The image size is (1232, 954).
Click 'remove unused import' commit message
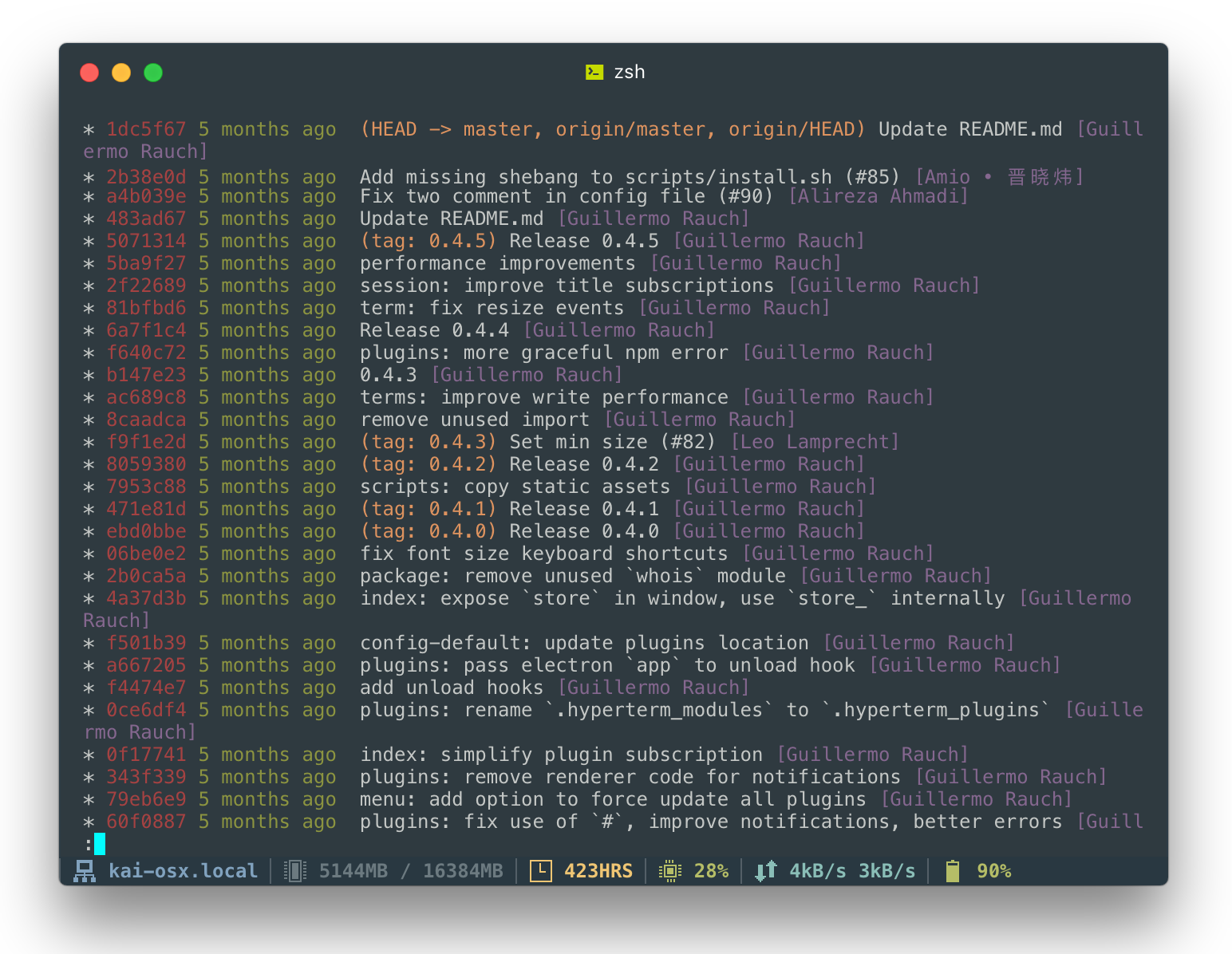pos(475,420)
